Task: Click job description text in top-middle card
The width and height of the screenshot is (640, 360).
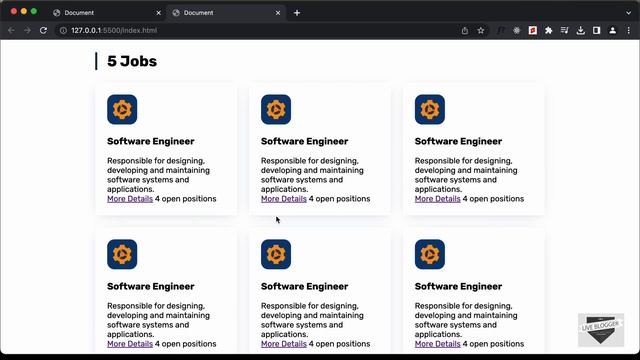Action: [x=312, y=175]
